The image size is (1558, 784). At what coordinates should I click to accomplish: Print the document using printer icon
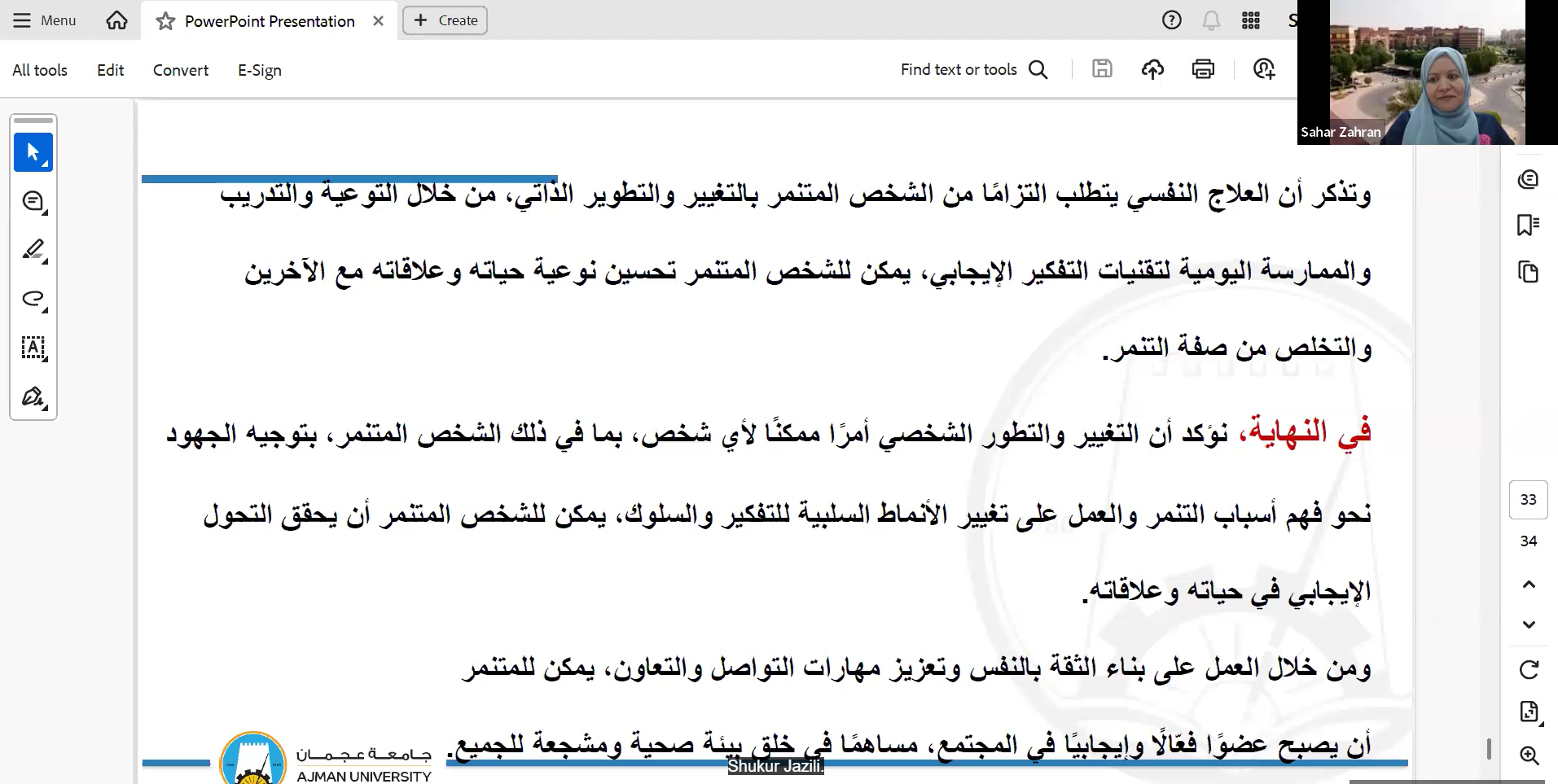tap(1203, 69)
